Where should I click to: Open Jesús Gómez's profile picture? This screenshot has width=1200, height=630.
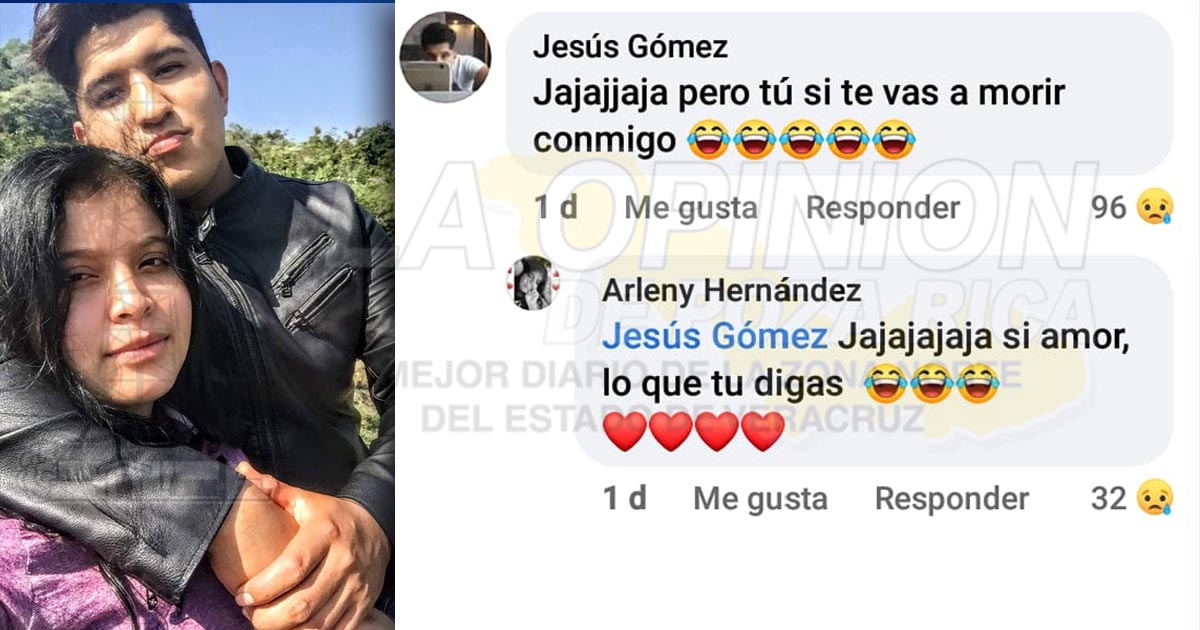[x=445, y=57]
